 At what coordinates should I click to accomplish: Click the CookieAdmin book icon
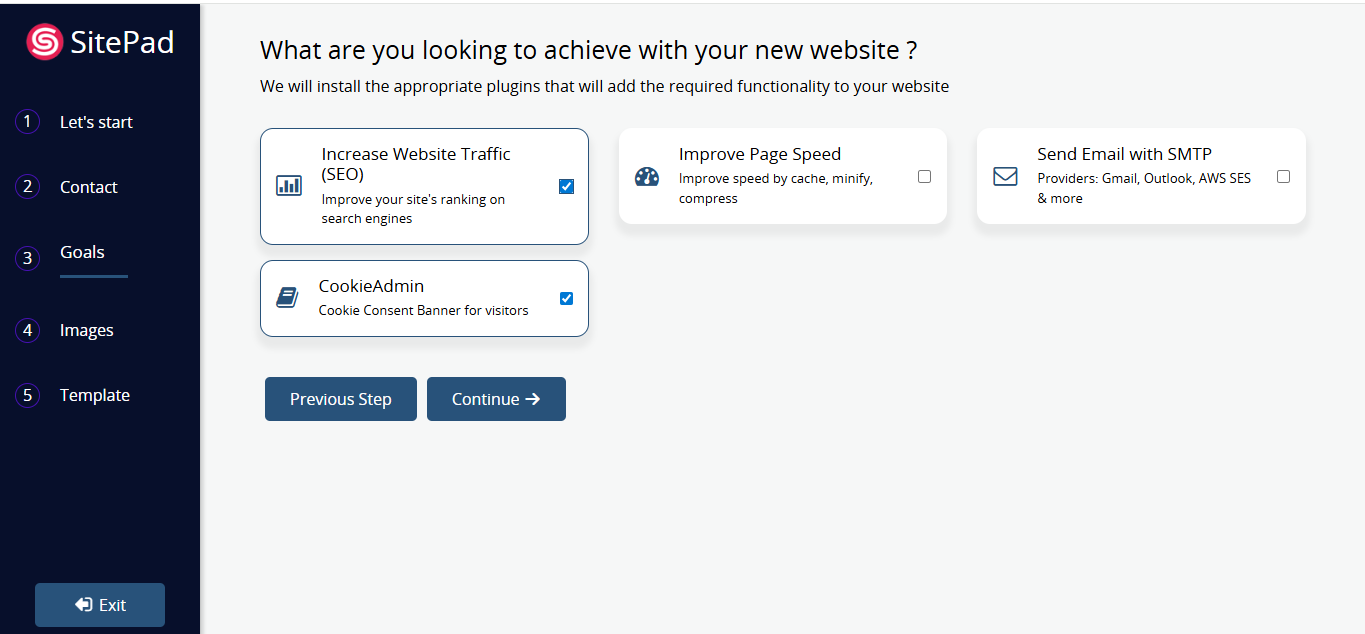click(287, 298)
